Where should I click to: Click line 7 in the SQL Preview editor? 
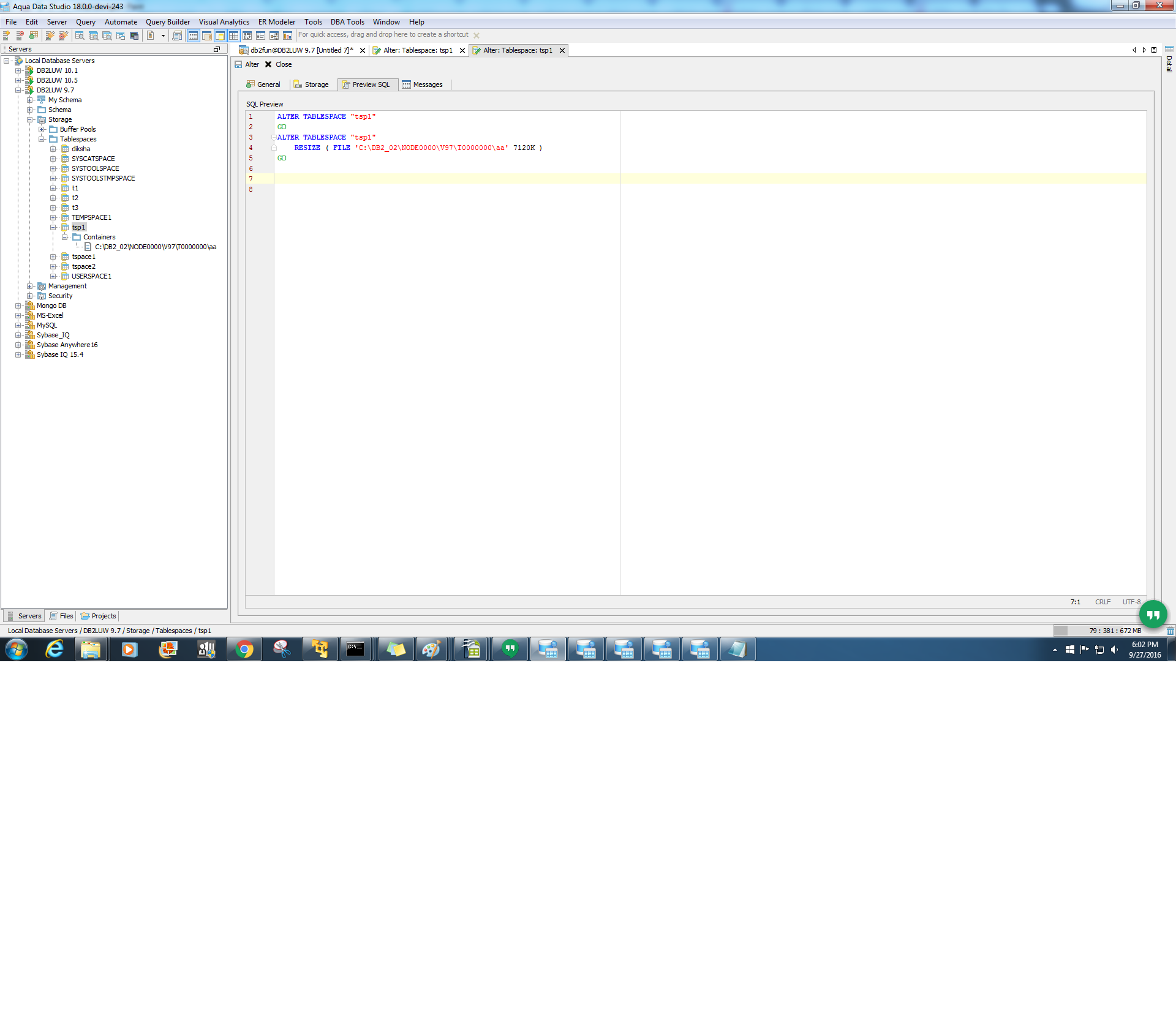click(x=710, y=179)
